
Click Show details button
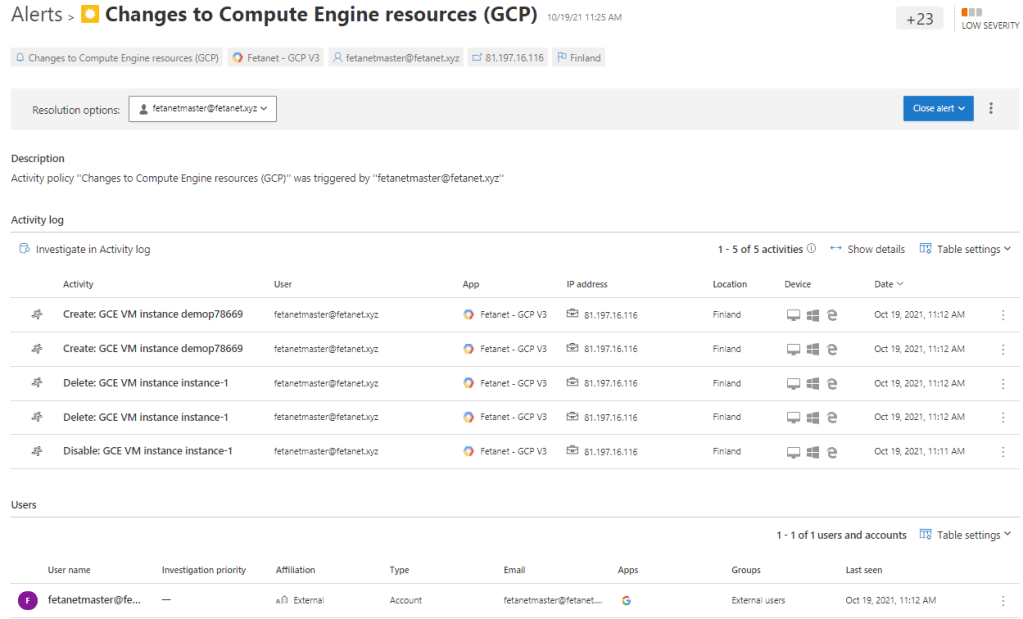click(x=867, y=249)
